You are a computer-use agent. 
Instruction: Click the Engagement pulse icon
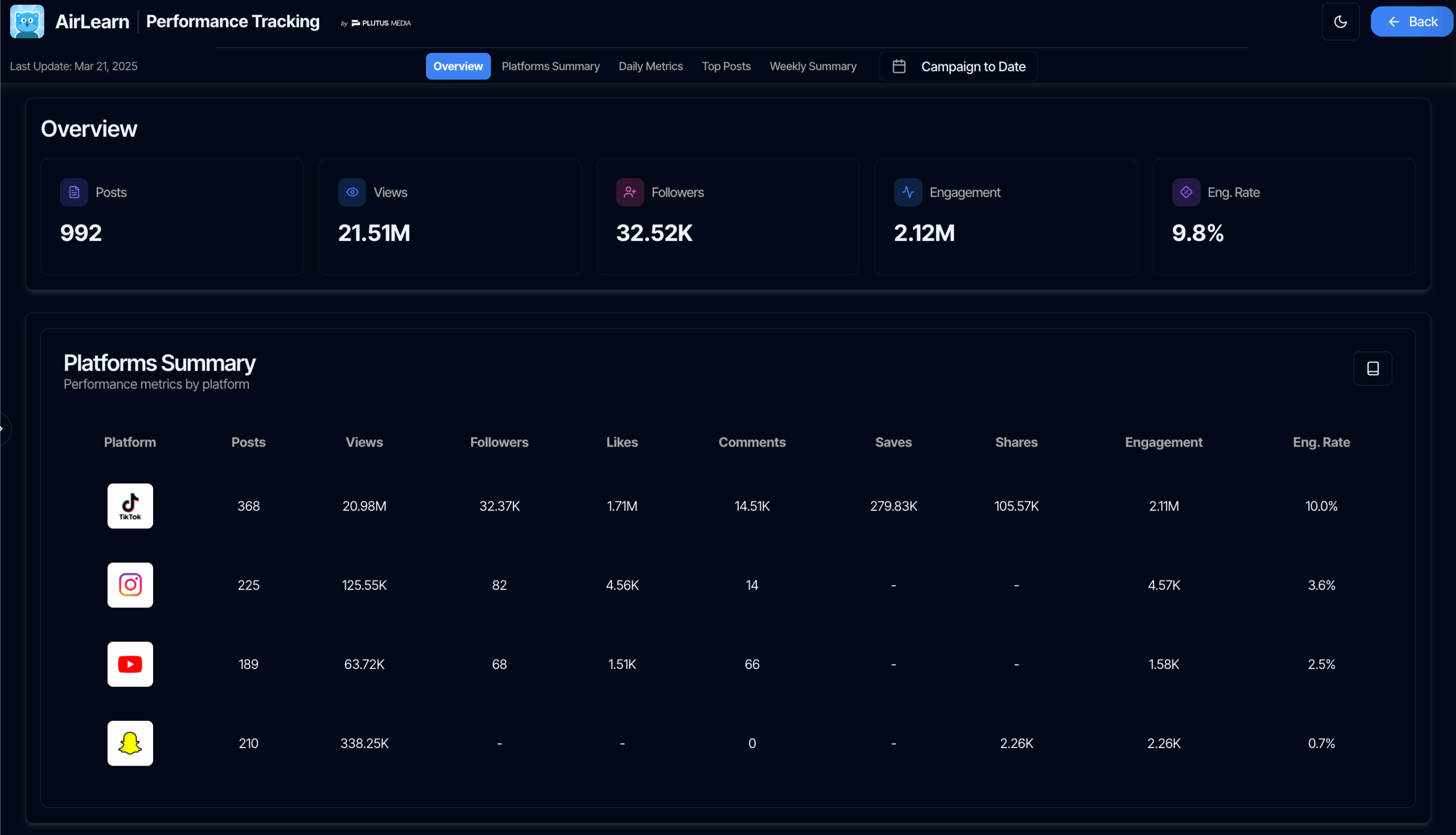[907, 192]
